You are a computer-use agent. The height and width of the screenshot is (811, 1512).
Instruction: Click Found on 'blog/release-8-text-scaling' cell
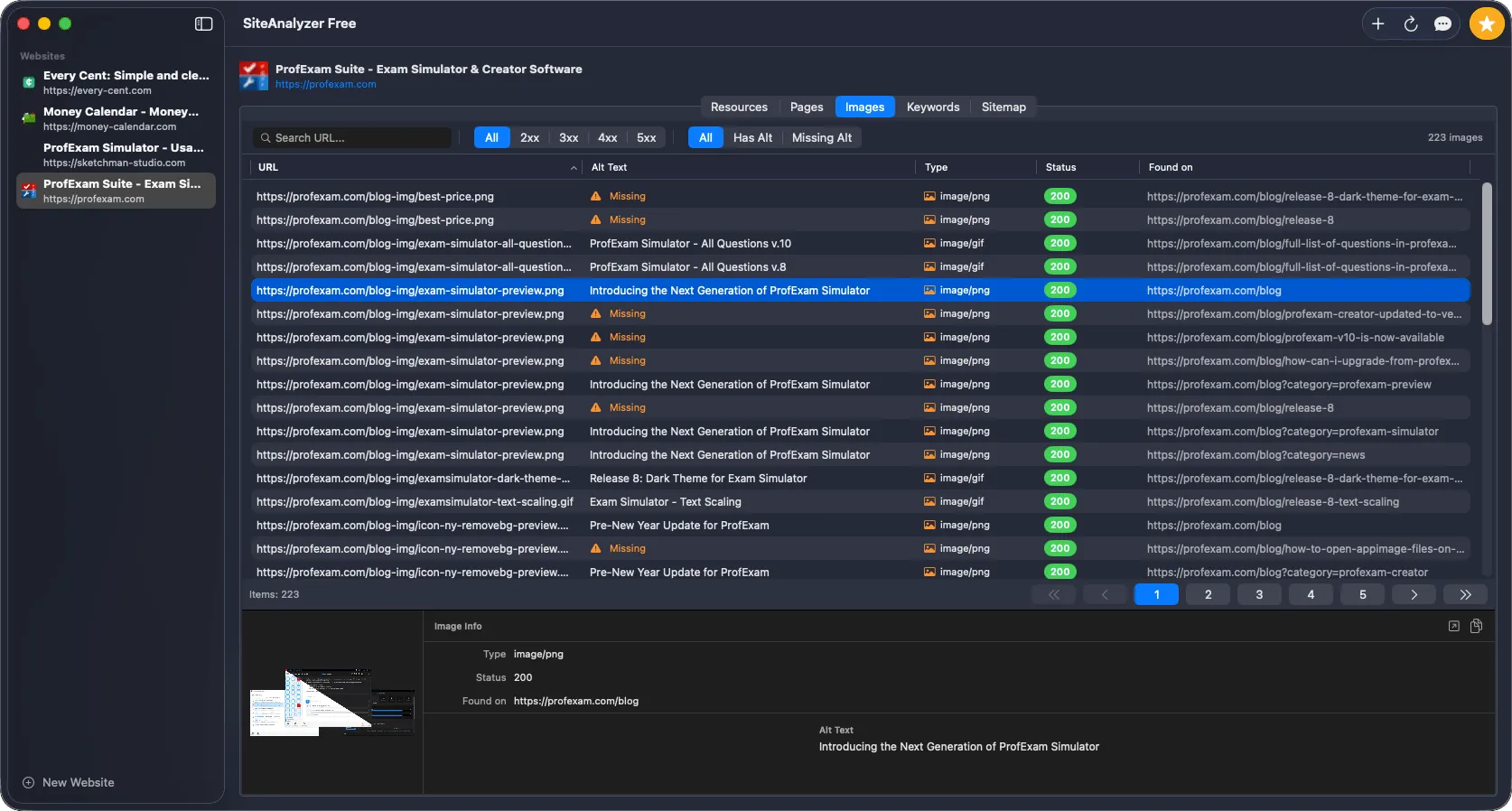(1273, 502)
